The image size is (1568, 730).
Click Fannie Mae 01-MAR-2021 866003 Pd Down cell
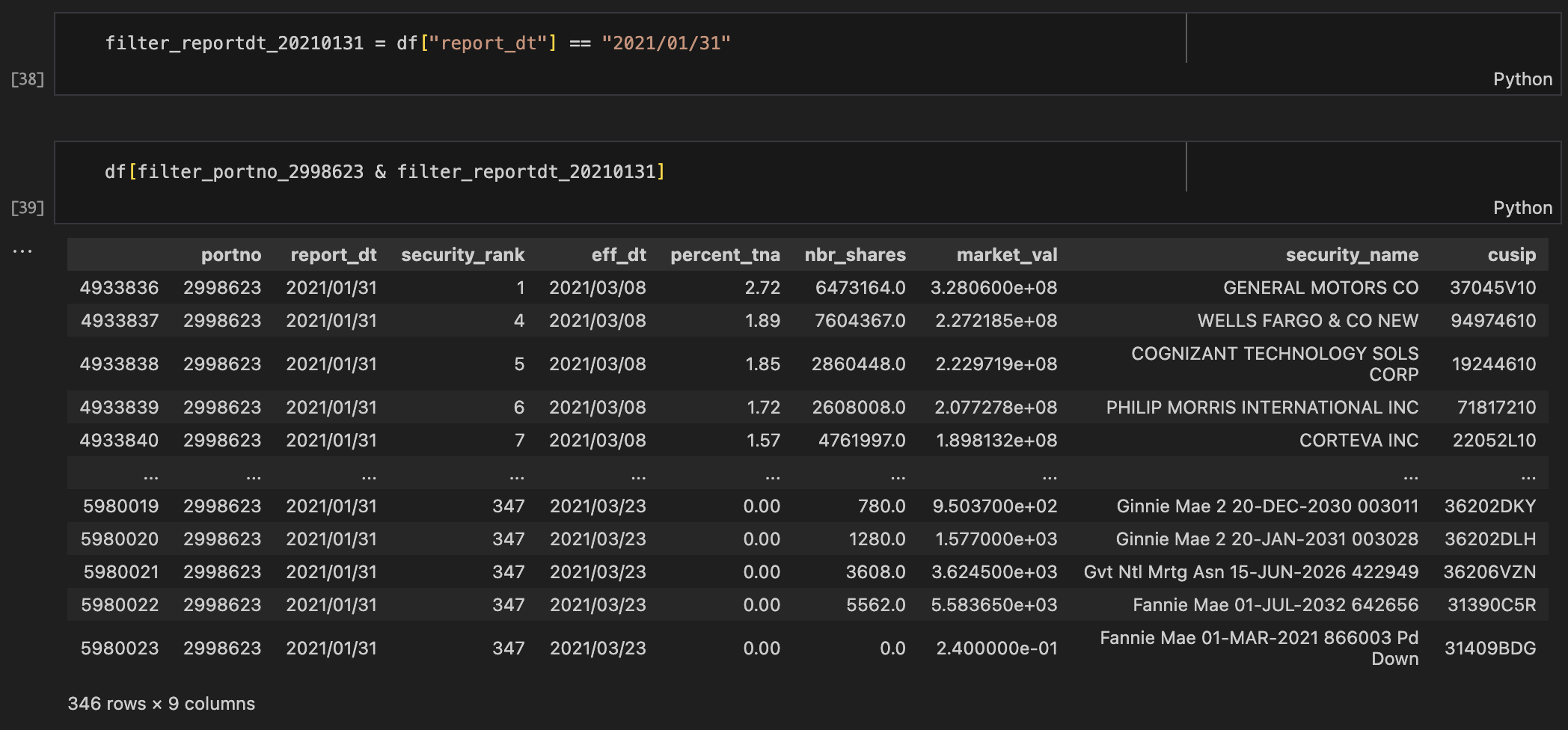(x=1259, y=648)
